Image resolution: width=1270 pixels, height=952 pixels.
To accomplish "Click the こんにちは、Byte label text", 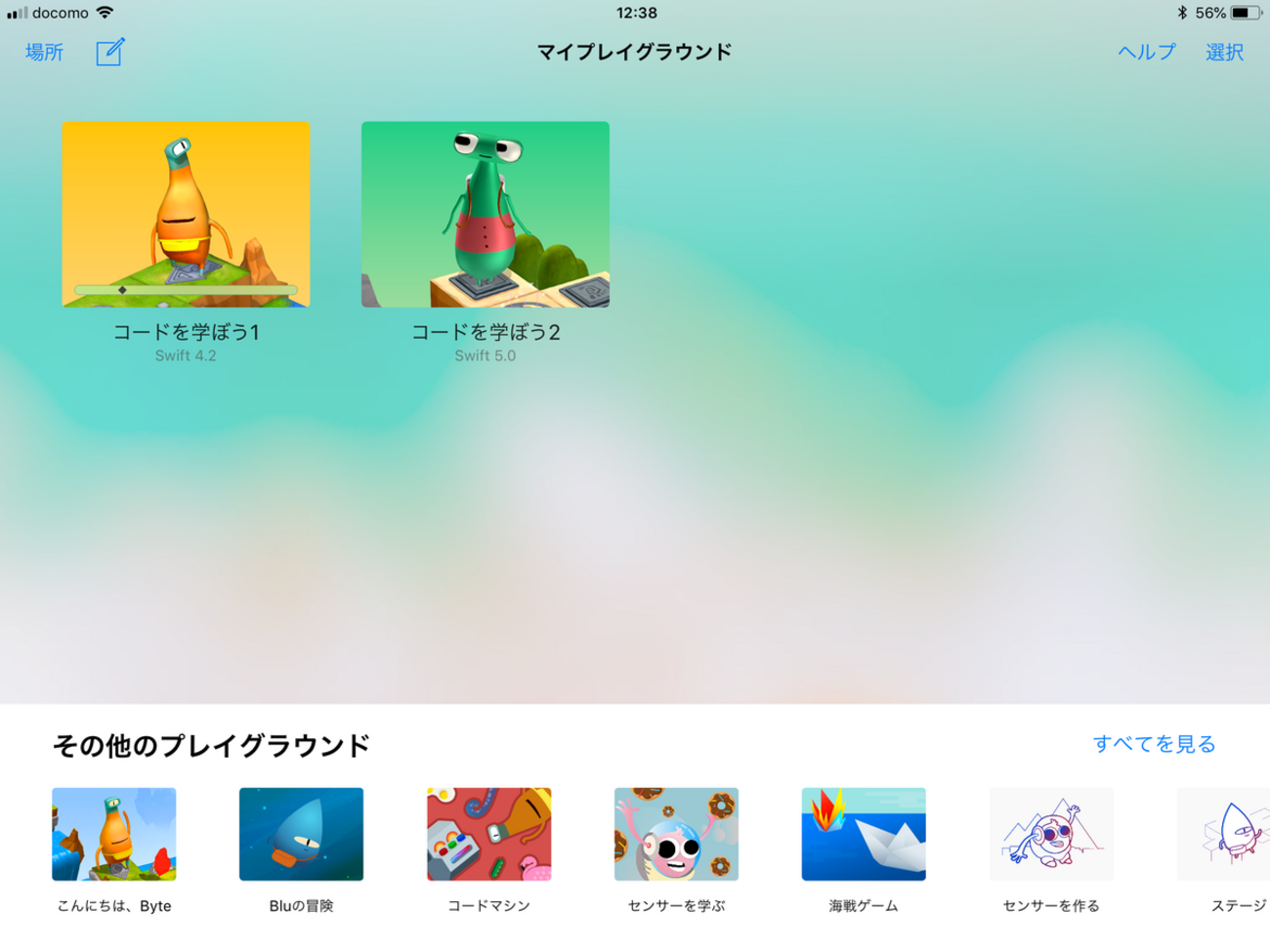I will click(x=114, y=906).
